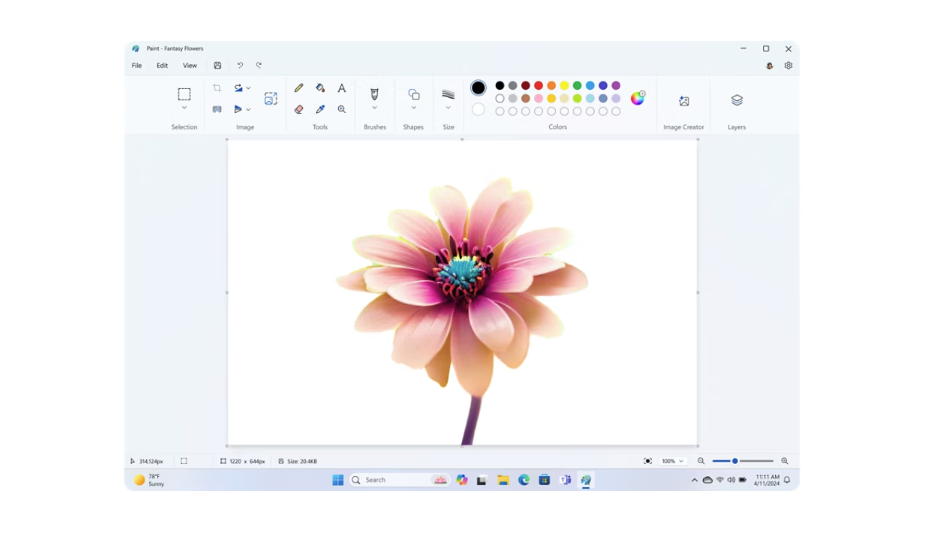The image size is (932, 542).
Task: Expand the Selection tool dropdown
Action: click(184, 108)
